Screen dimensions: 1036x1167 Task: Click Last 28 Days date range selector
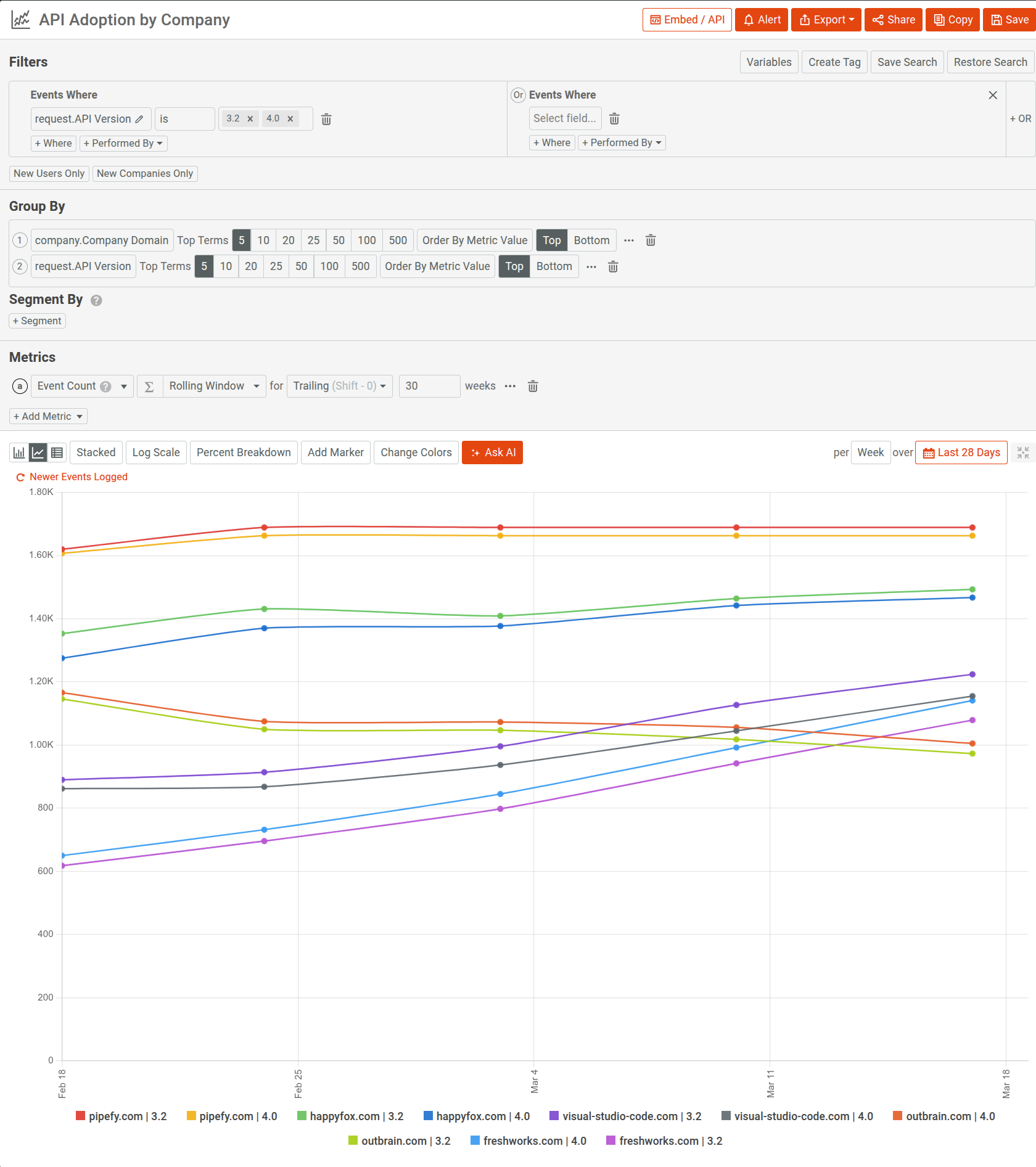pos(961,452)
